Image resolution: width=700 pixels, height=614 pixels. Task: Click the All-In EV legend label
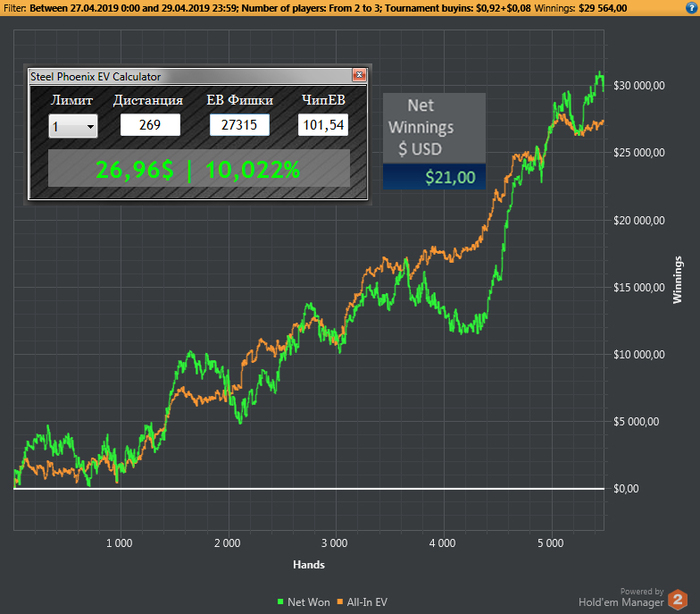[x=367, y=602]
